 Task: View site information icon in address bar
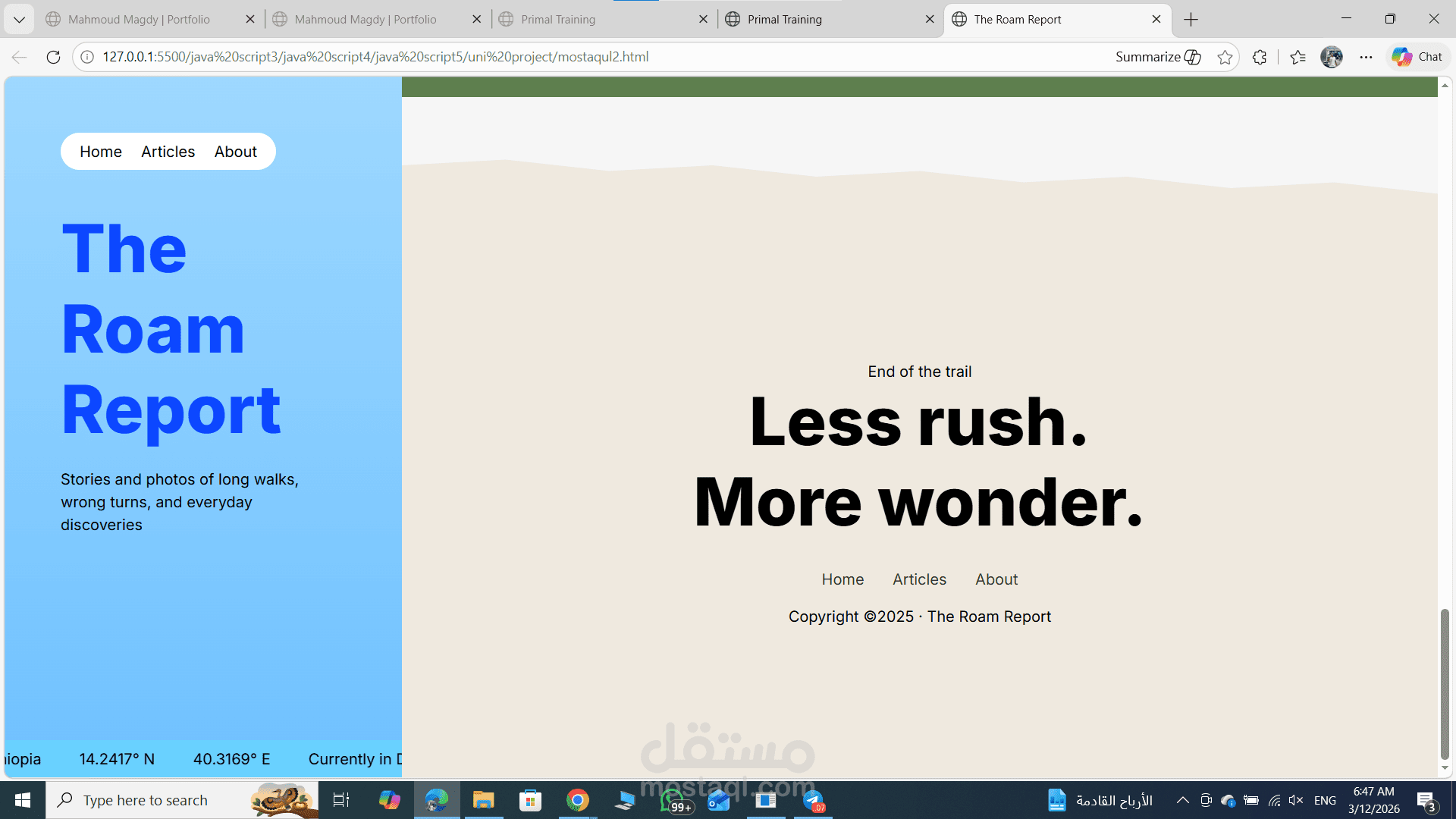87,57
